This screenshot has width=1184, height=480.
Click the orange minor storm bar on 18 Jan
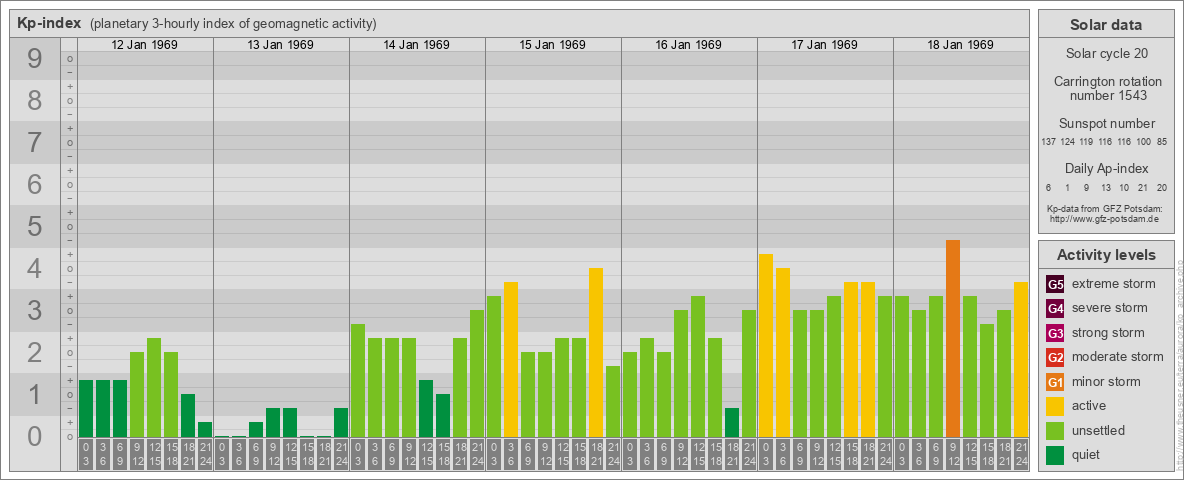pyautogui.click(x=952, y=338)
